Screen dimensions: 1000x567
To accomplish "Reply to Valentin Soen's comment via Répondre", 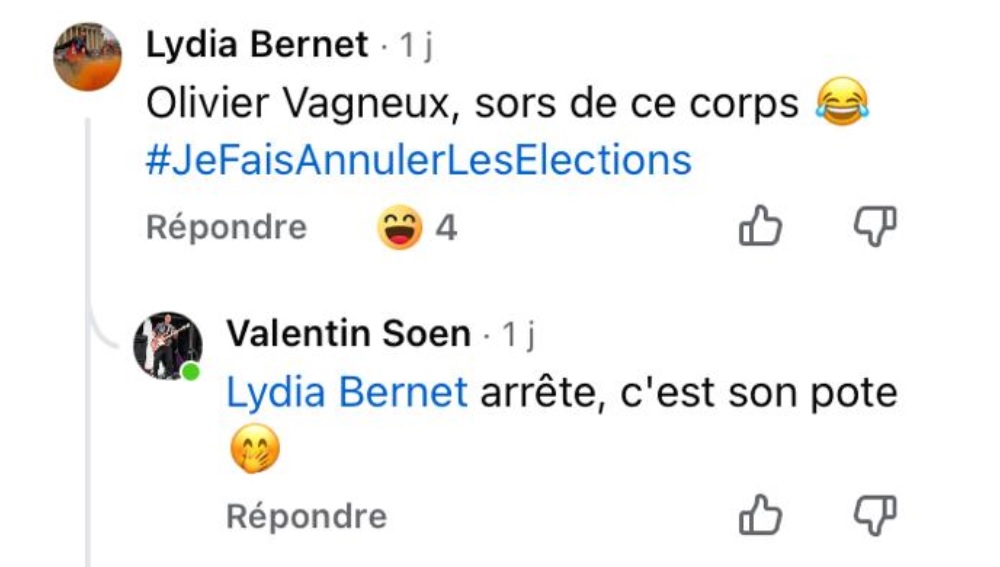I will coord(306,516).
